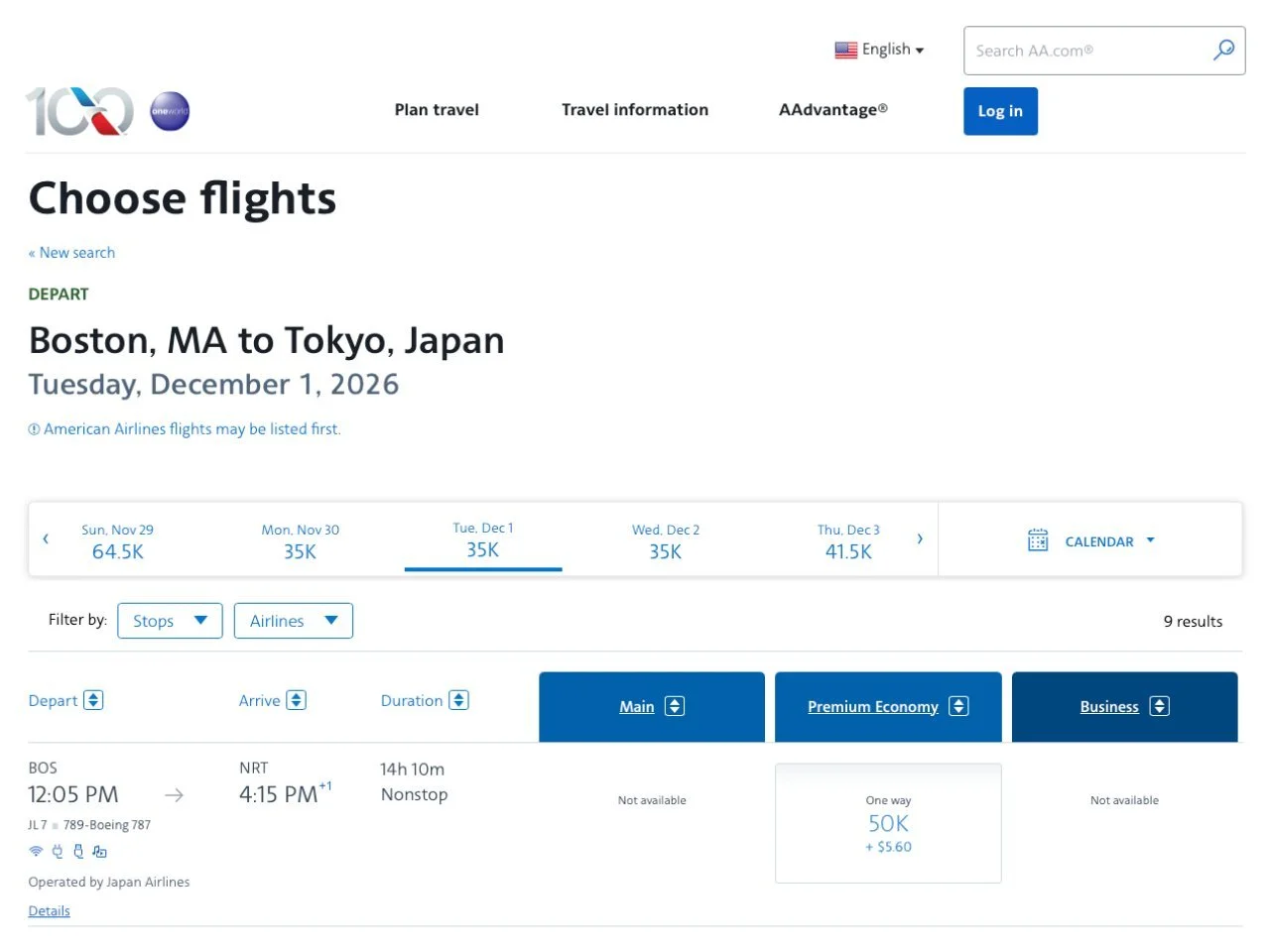Image resolution: width=1270 pixels, height=952 pixels.
Task: Click the 9 results count
Action: pos(1193,621)
